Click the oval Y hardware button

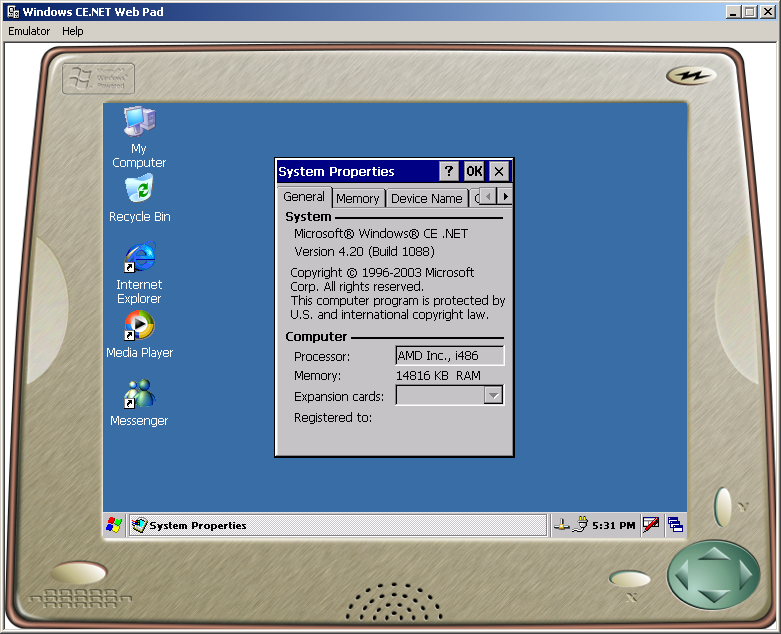click(x=722, y=507)
